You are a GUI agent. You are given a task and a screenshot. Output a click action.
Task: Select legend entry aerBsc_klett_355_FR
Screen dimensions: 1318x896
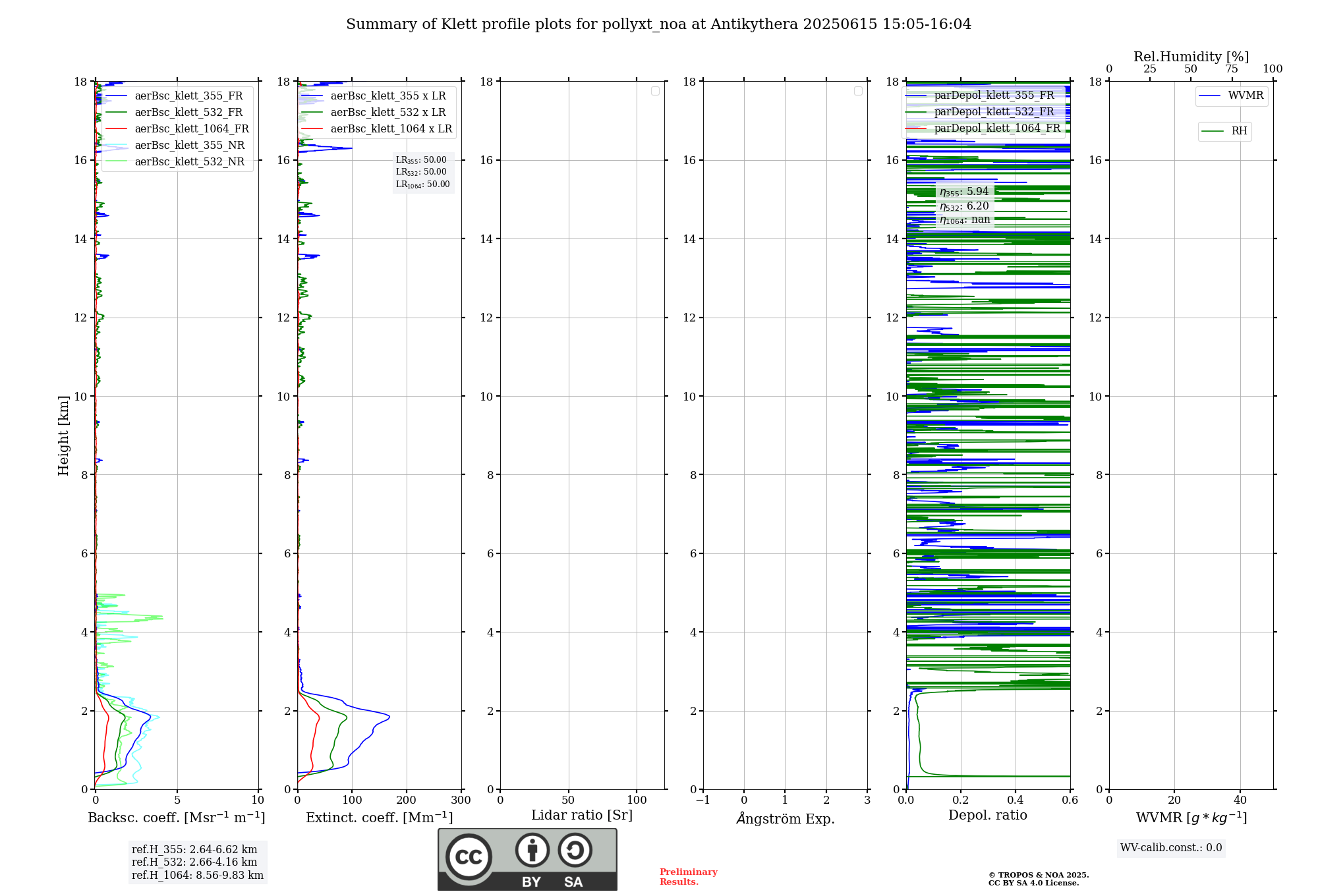(177, 96)
